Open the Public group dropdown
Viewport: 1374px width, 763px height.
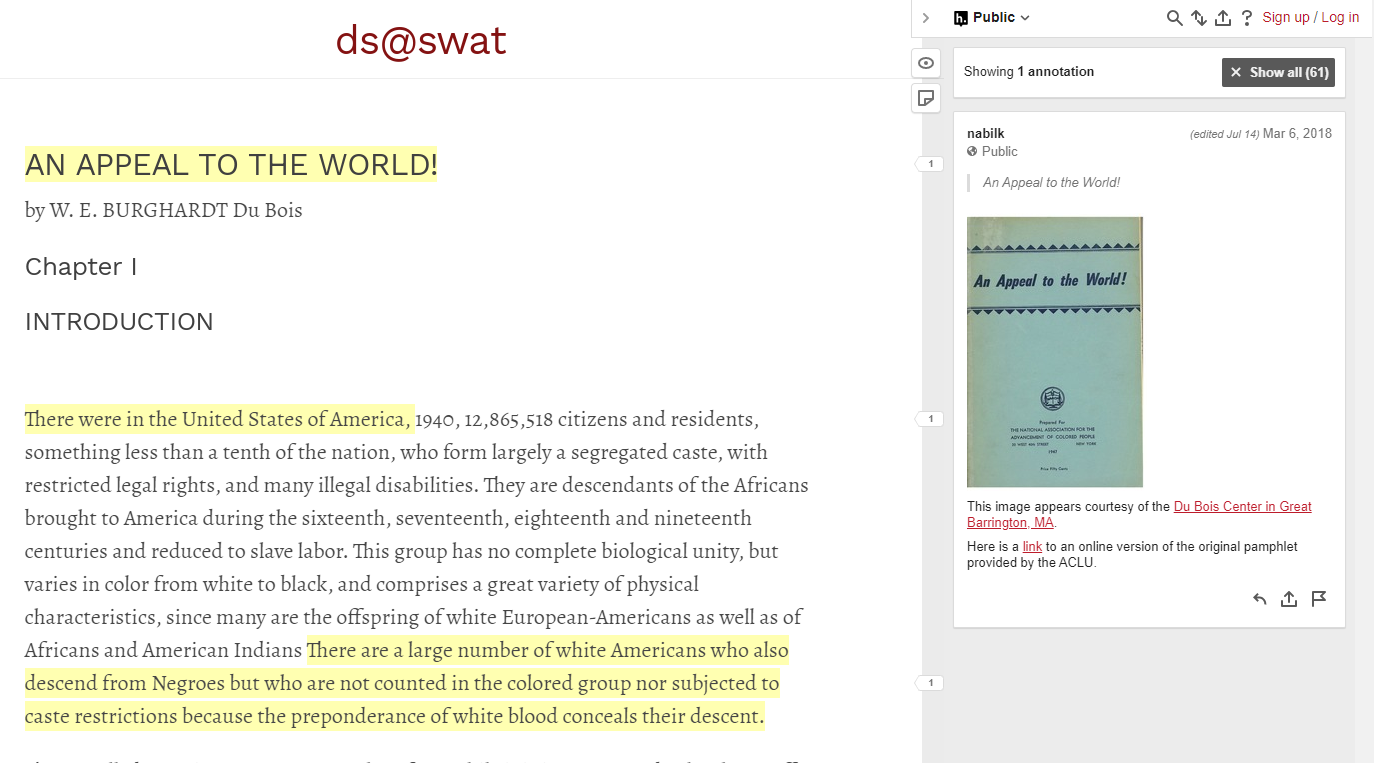point(991,18)
